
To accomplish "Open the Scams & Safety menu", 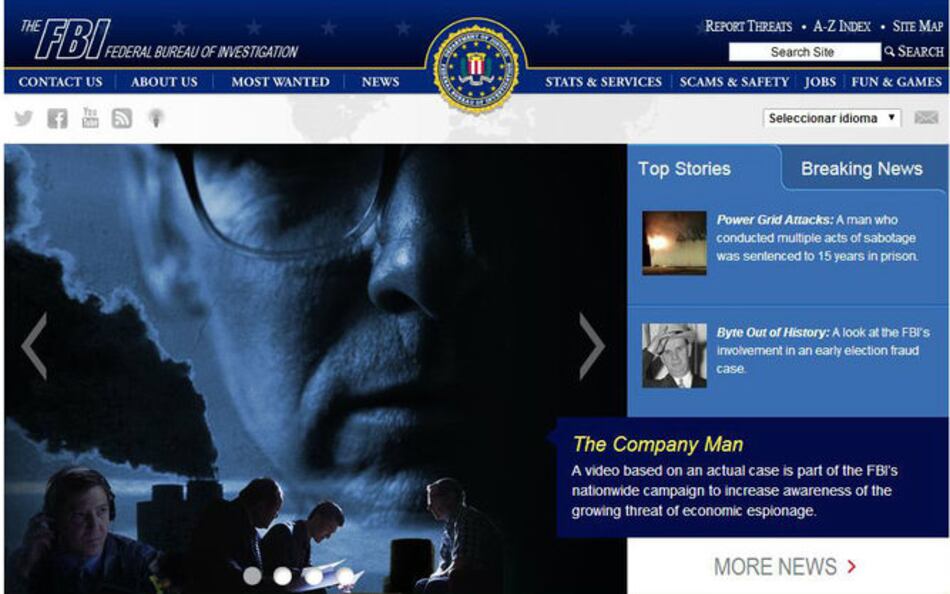I will 734,82.
